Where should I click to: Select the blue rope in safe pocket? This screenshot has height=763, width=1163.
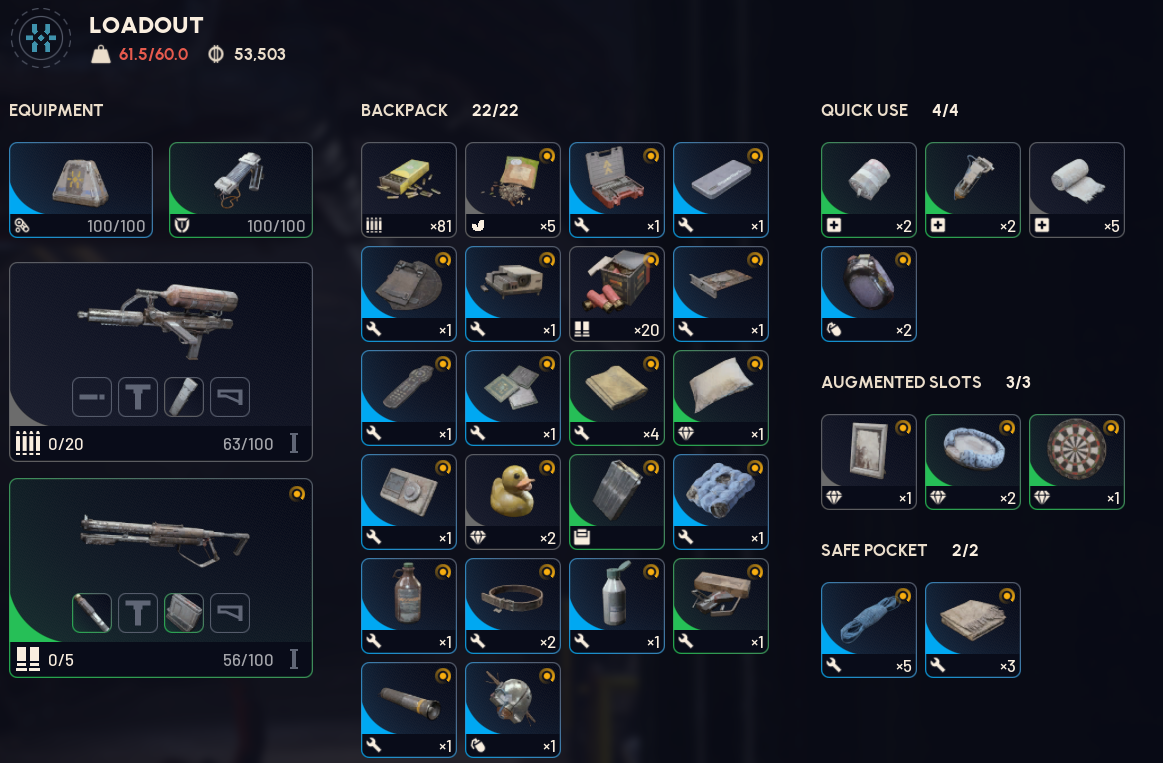point(869,630)
